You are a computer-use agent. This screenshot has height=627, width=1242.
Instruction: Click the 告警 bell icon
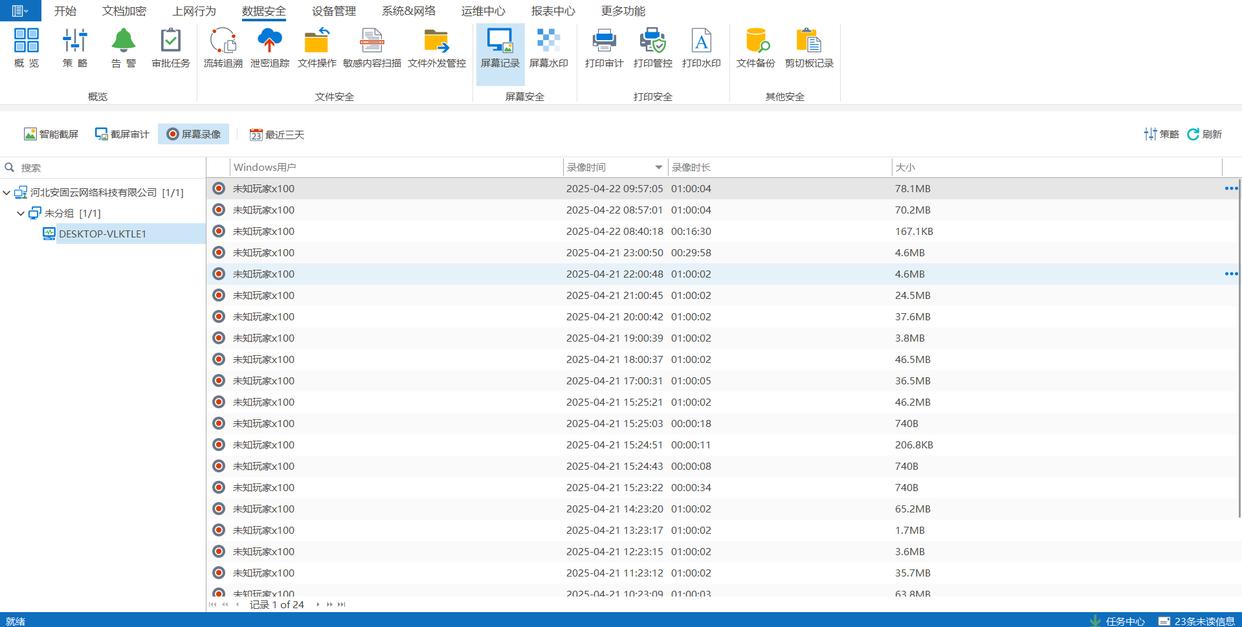click(x=123, y=47)
